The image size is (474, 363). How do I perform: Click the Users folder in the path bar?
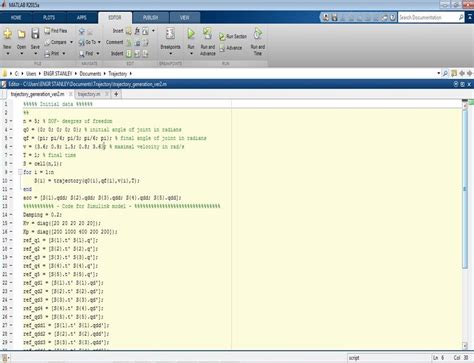pos(31,74)
